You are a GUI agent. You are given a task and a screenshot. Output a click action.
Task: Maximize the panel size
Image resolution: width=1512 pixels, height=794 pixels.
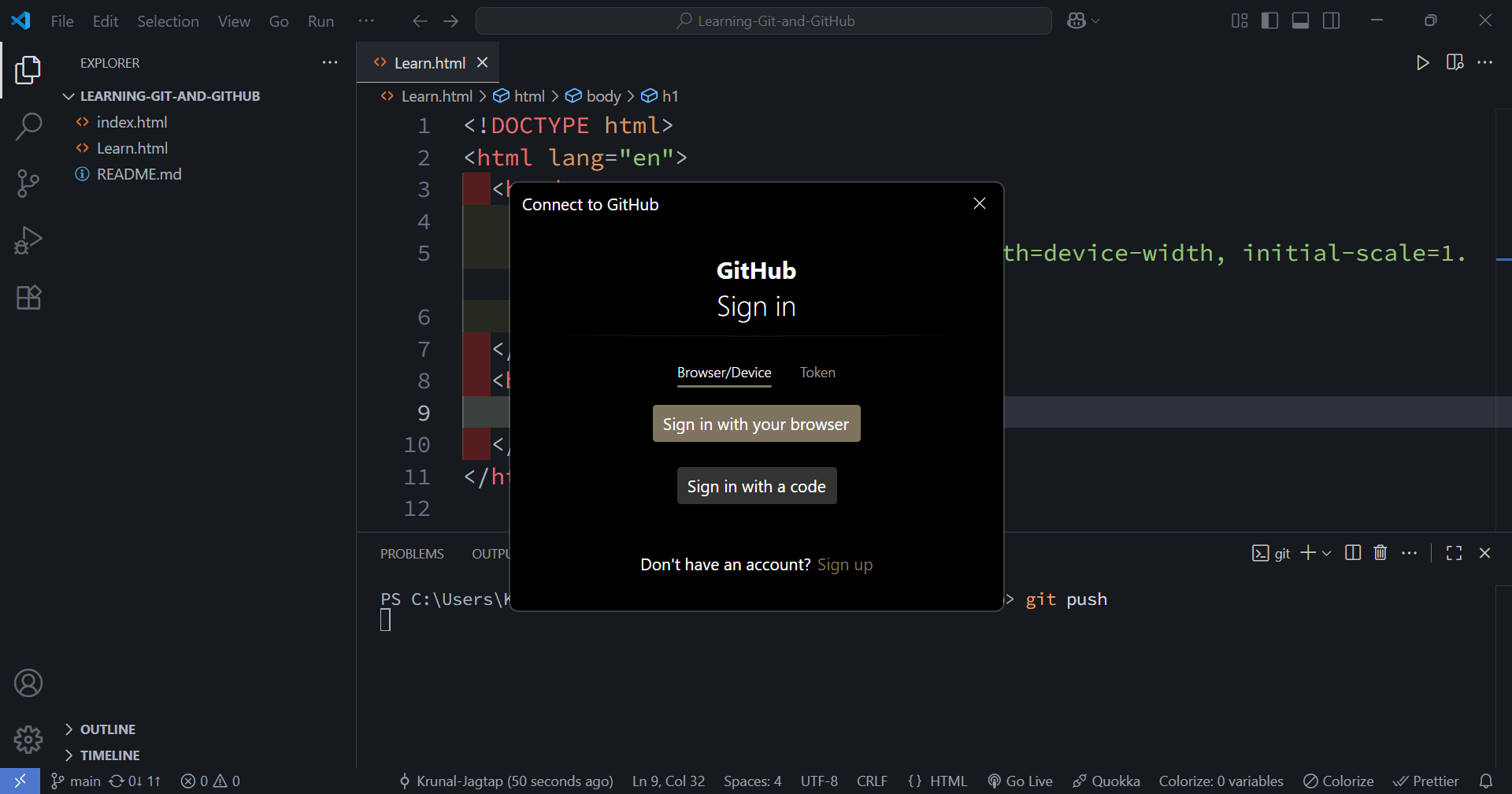coord(1455,553)
